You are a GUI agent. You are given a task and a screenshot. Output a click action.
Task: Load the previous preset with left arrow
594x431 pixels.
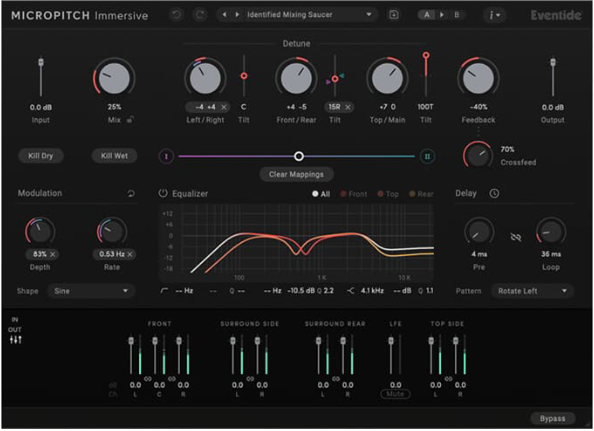point(225,15)
